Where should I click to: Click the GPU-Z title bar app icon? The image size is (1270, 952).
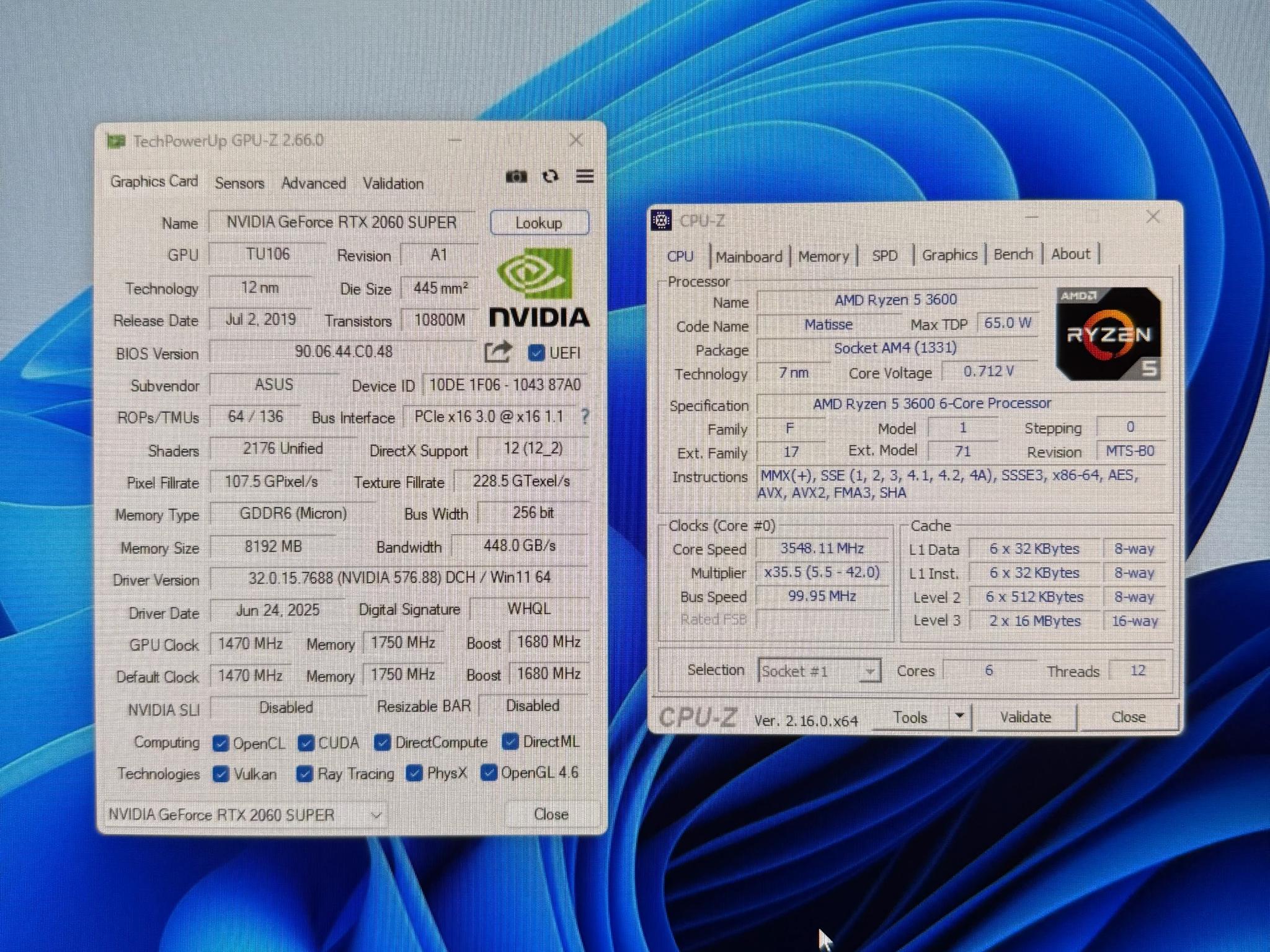115,141
